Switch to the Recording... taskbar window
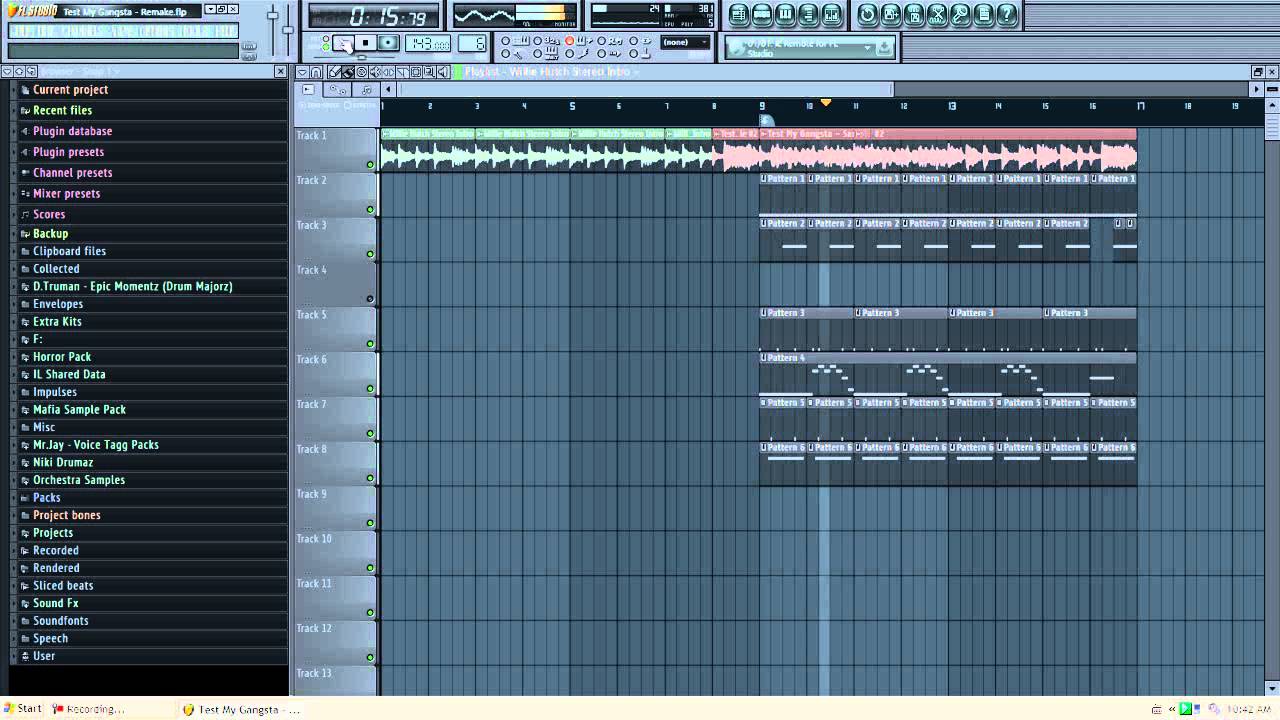 click(x=90, y=709)
